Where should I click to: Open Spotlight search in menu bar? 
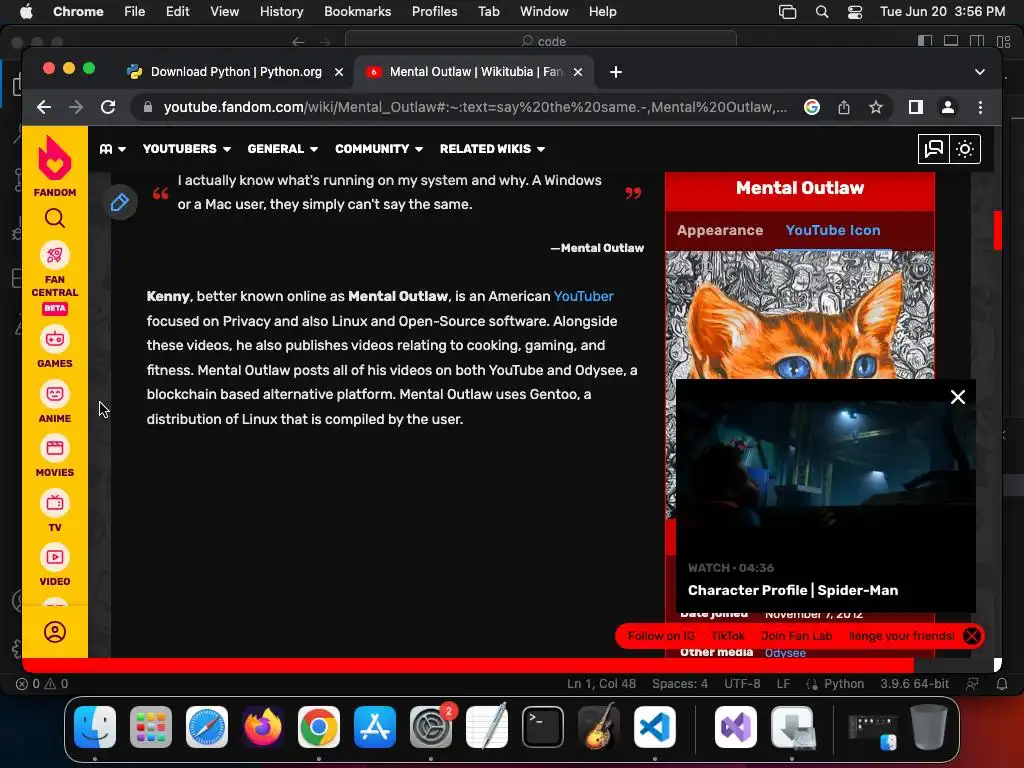[822, 12]
